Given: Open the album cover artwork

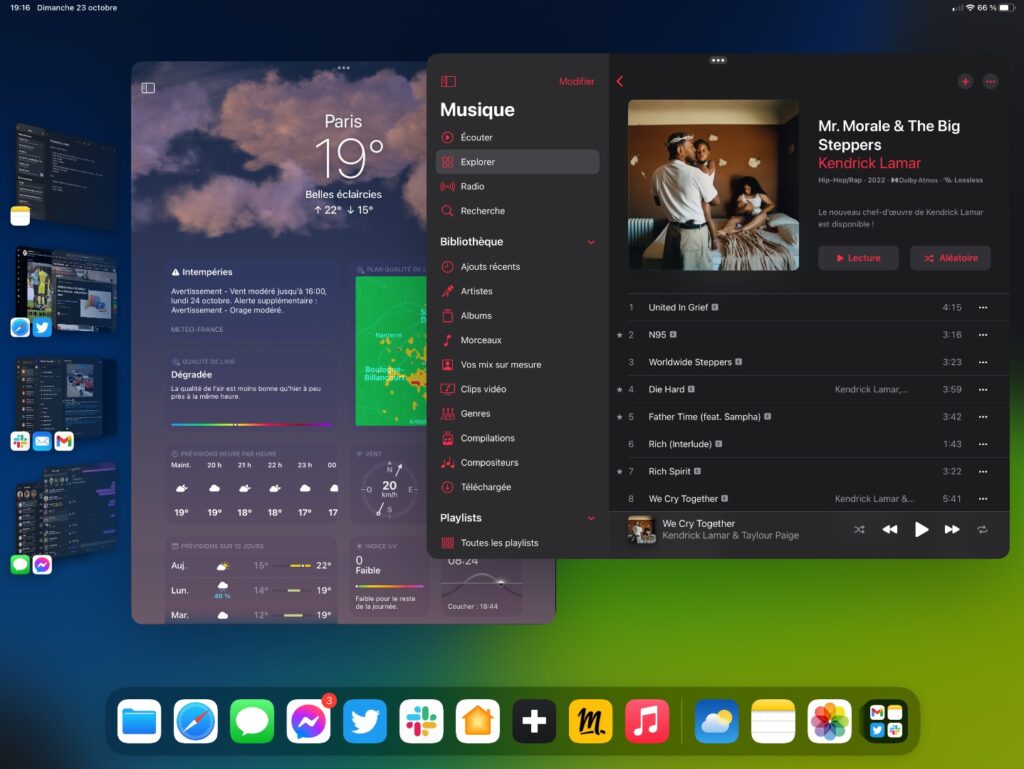Looking at the screenshot, I should [x=713, y=185].
